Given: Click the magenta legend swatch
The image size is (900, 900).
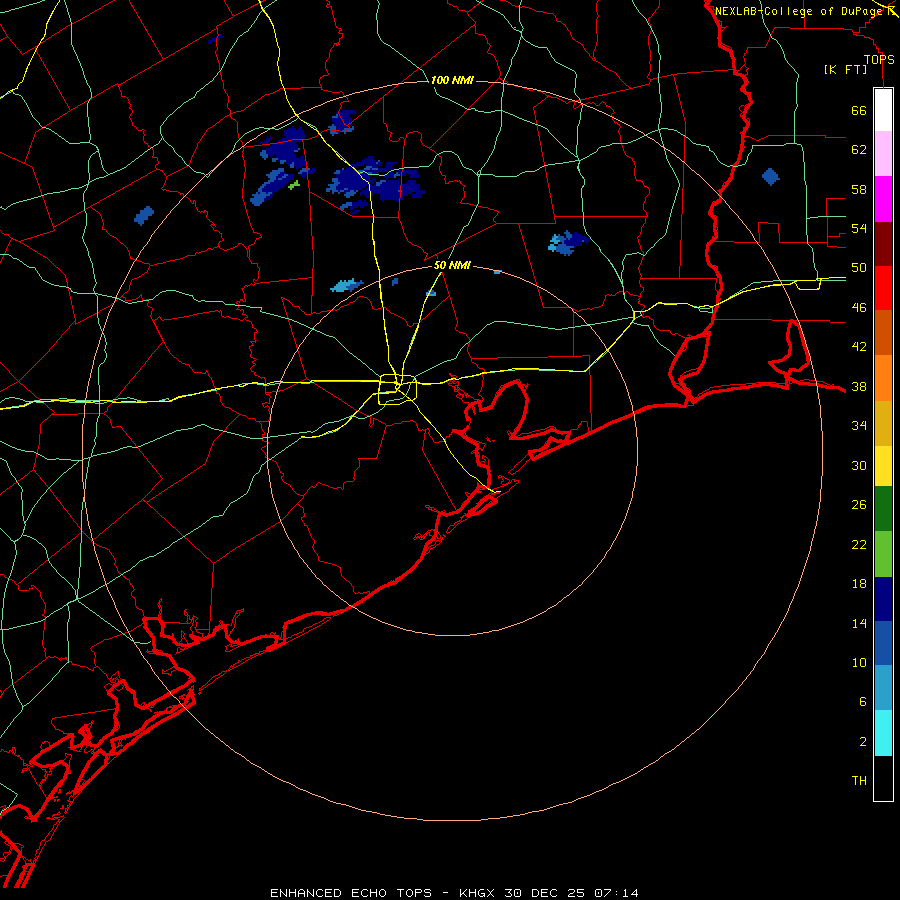Looking at the screenshot, I should [883, 199].
